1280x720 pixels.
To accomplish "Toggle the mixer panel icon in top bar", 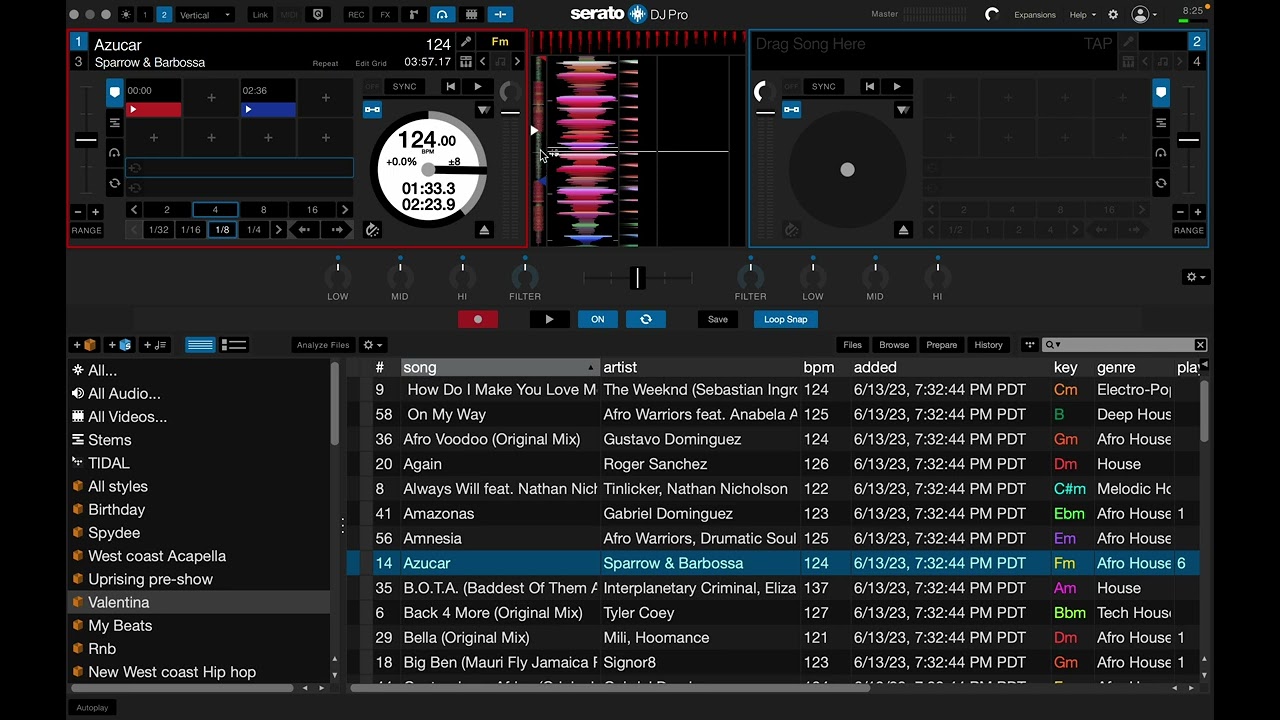I will [500, 15].
